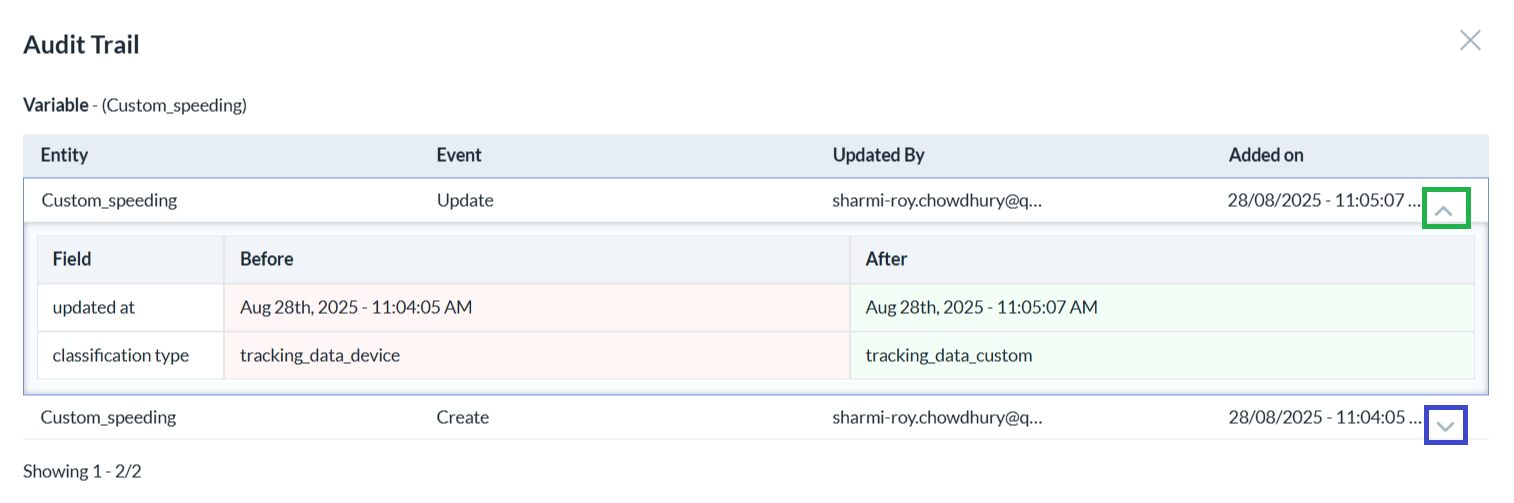Expand the Create event row details
Viewport: 1514px width, 503px height.
(1445, 425)
